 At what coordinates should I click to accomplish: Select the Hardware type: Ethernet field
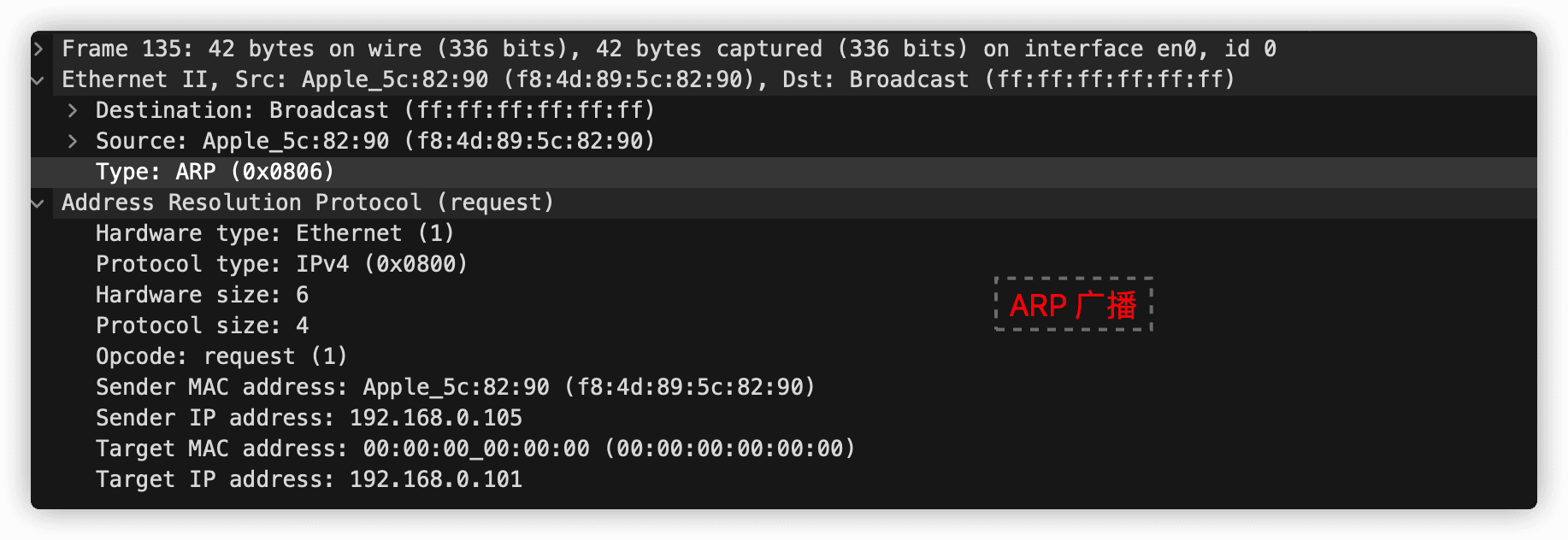(275, 234)
